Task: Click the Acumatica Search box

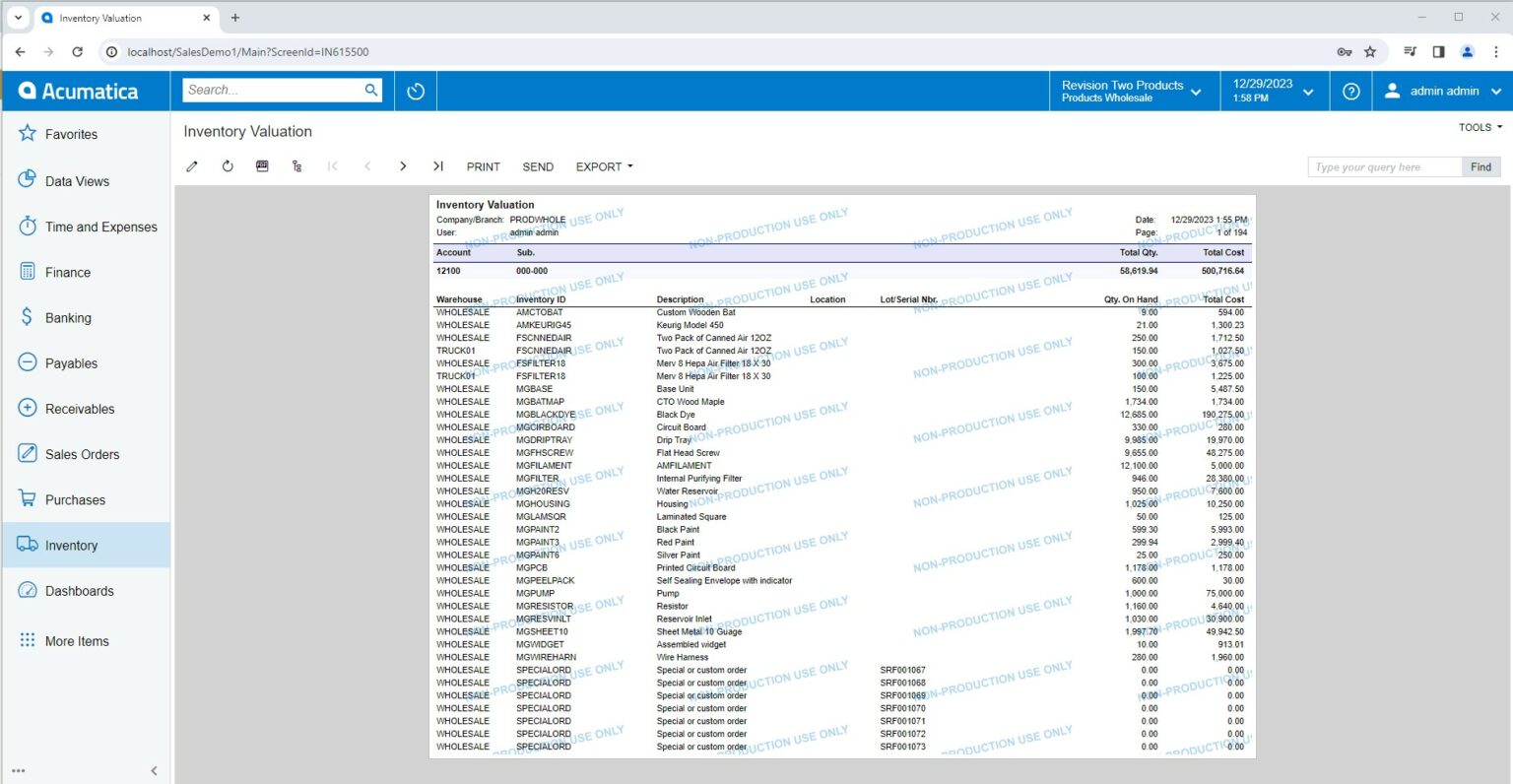Action: (x=273, y=90)
